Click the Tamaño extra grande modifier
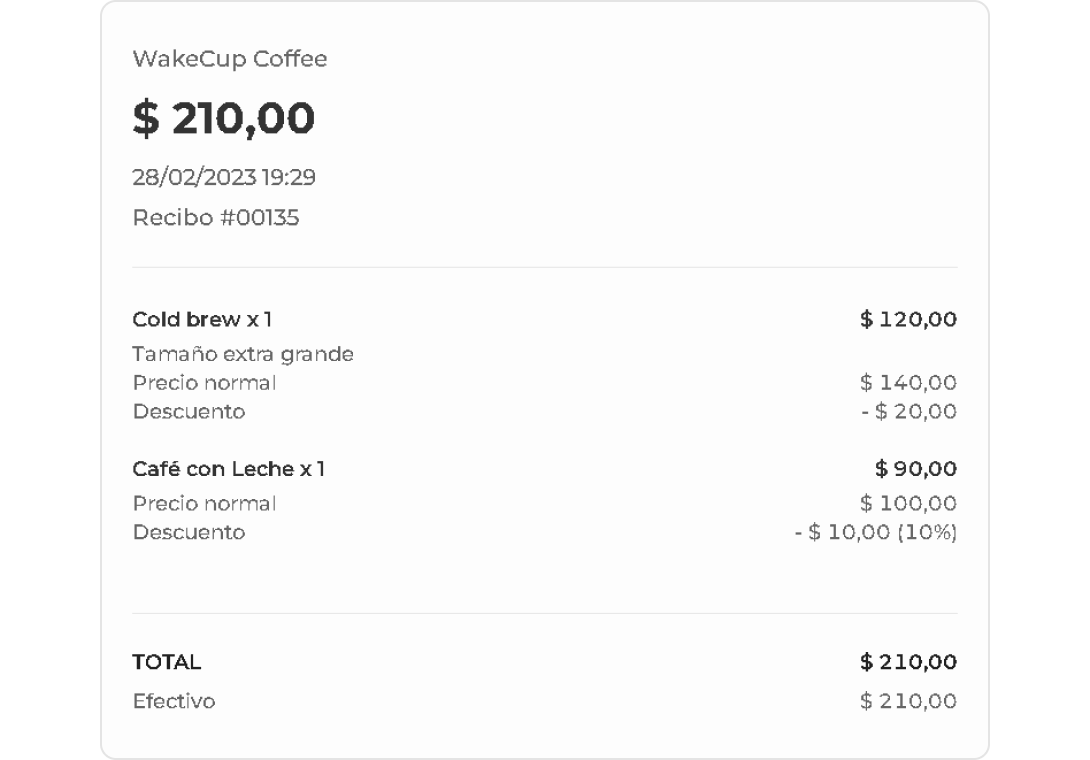The image size is (1090, 760). (243, 354)
